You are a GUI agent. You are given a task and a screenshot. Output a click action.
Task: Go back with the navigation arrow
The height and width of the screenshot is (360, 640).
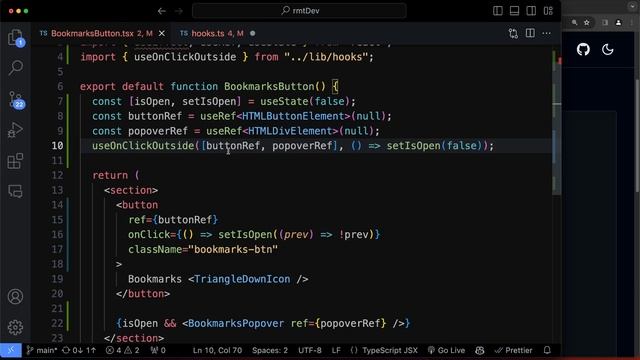point(162,11)
